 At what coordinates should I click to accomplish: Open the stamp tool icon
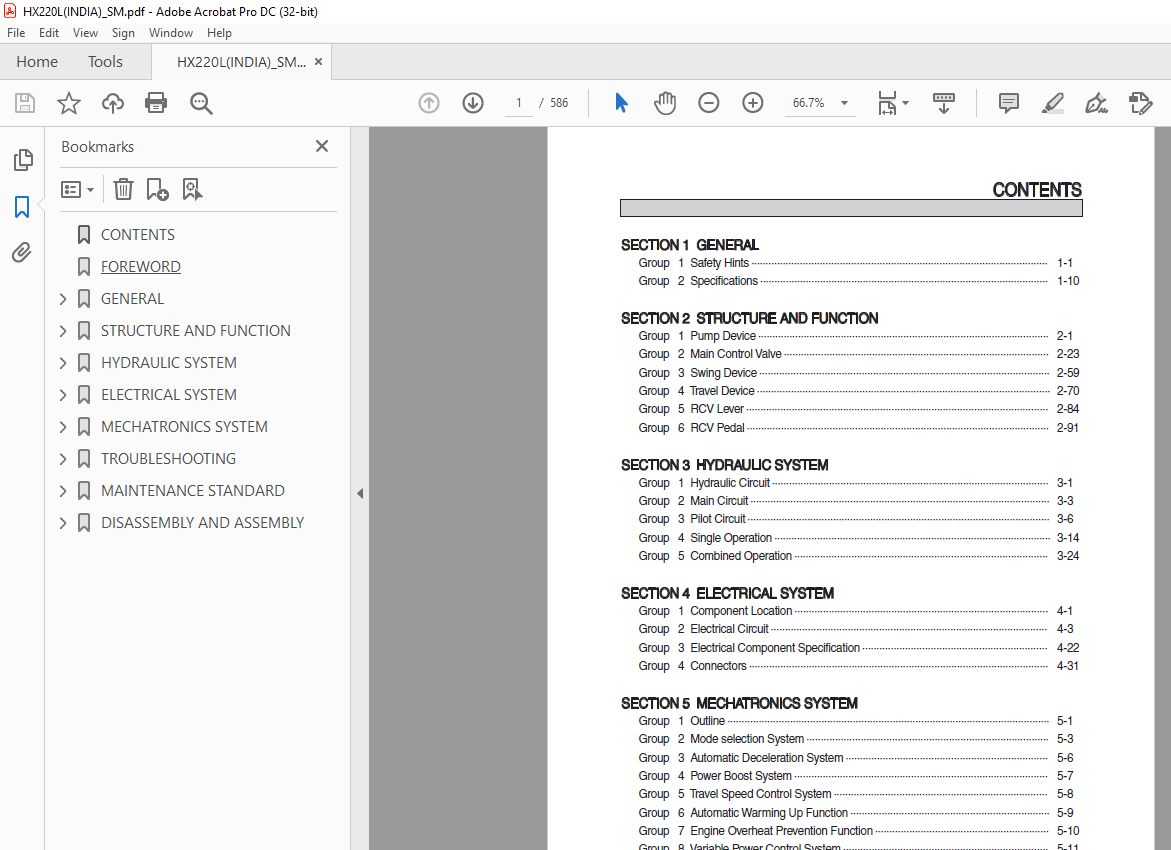tap(1140, 103)
